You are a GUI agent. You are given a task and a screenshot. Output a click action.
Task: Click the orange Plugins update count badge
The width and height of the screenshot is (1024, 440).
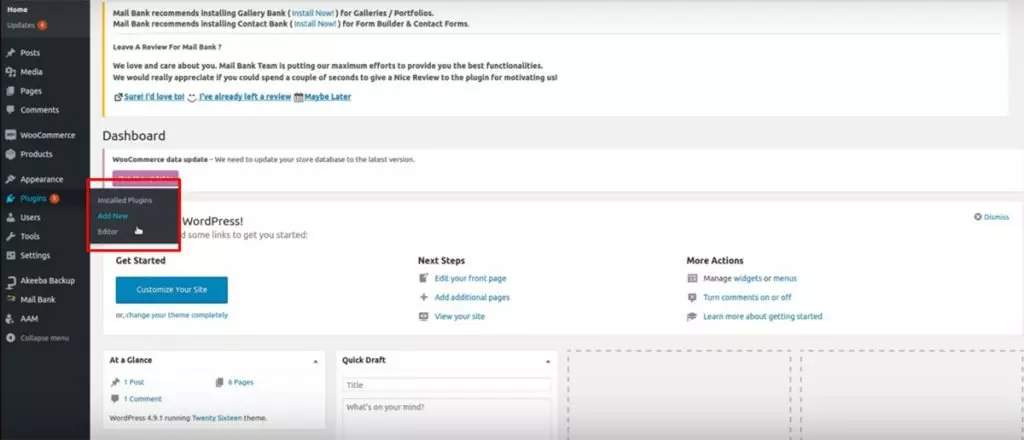[x=55, y=198]
